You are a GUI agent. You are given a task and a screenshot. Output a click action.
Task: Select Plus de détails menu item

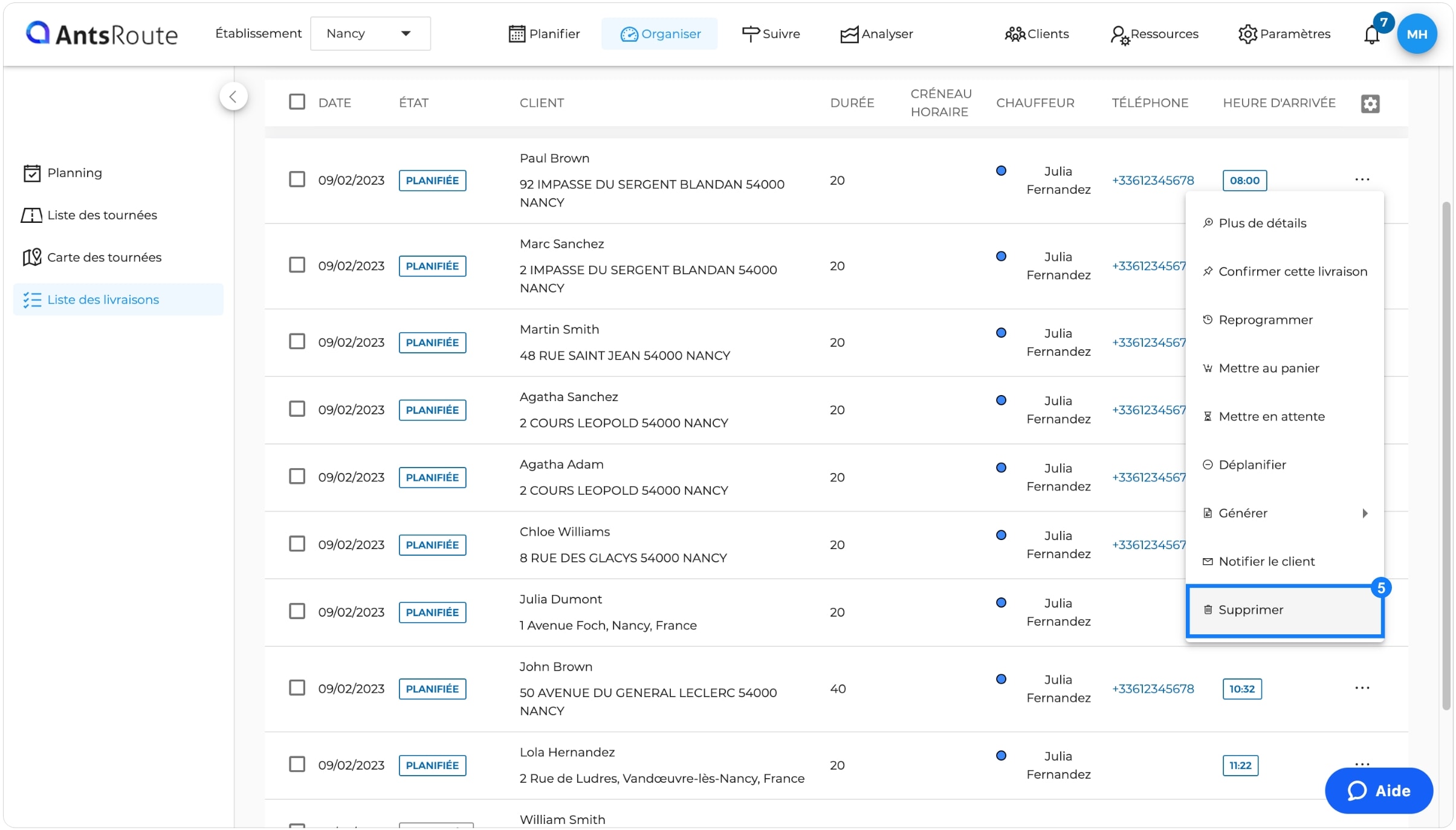(1284, 223)
